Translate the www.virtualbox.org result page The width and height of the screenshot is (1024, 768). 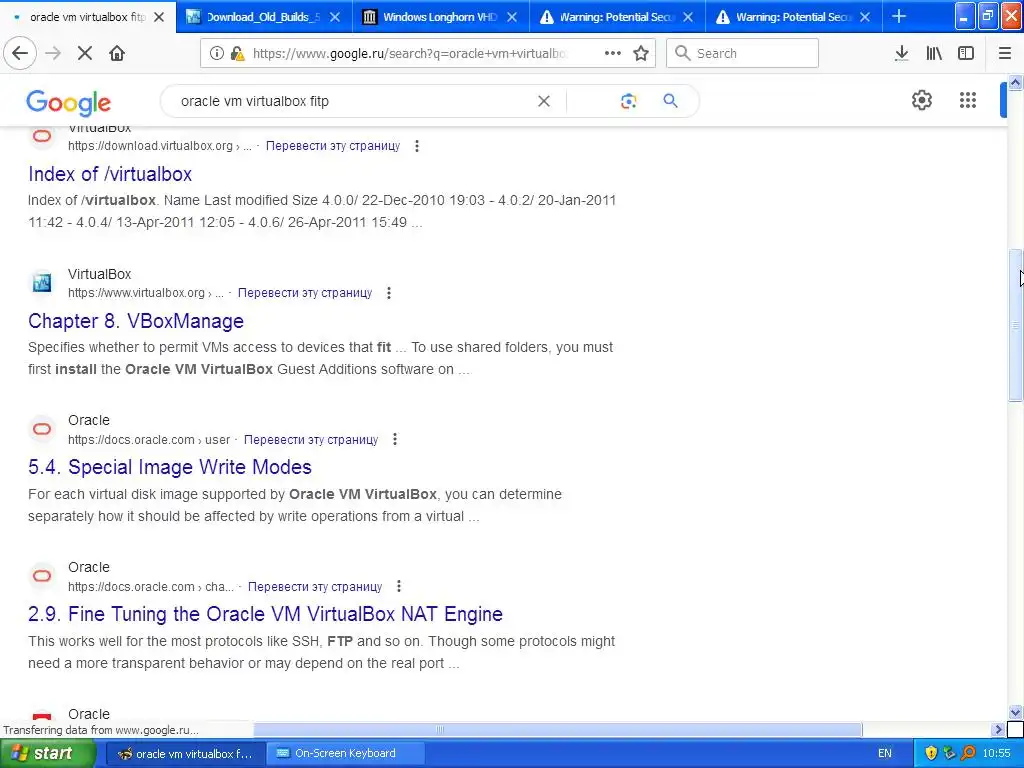(305, 293)
